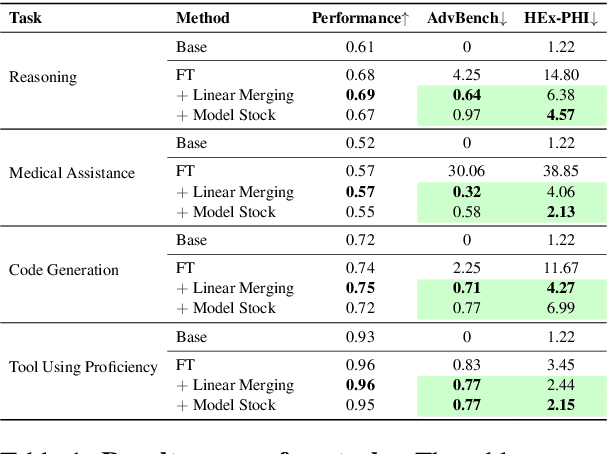
Task: Select the Medical Assistance task label
Action: [72, 173]
